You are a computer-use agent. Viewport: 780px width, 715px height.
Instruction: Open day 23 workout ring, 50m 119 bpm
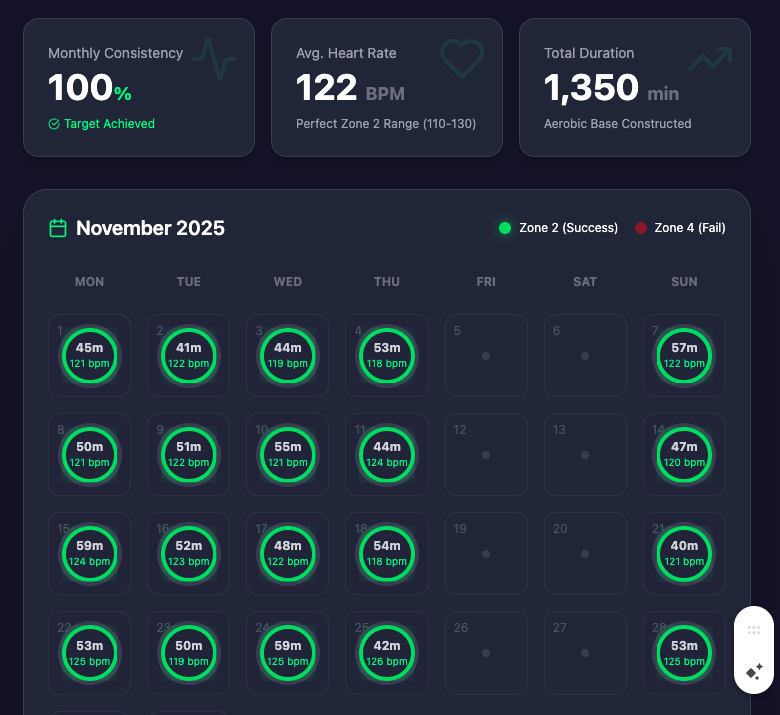tap(189, 653)
